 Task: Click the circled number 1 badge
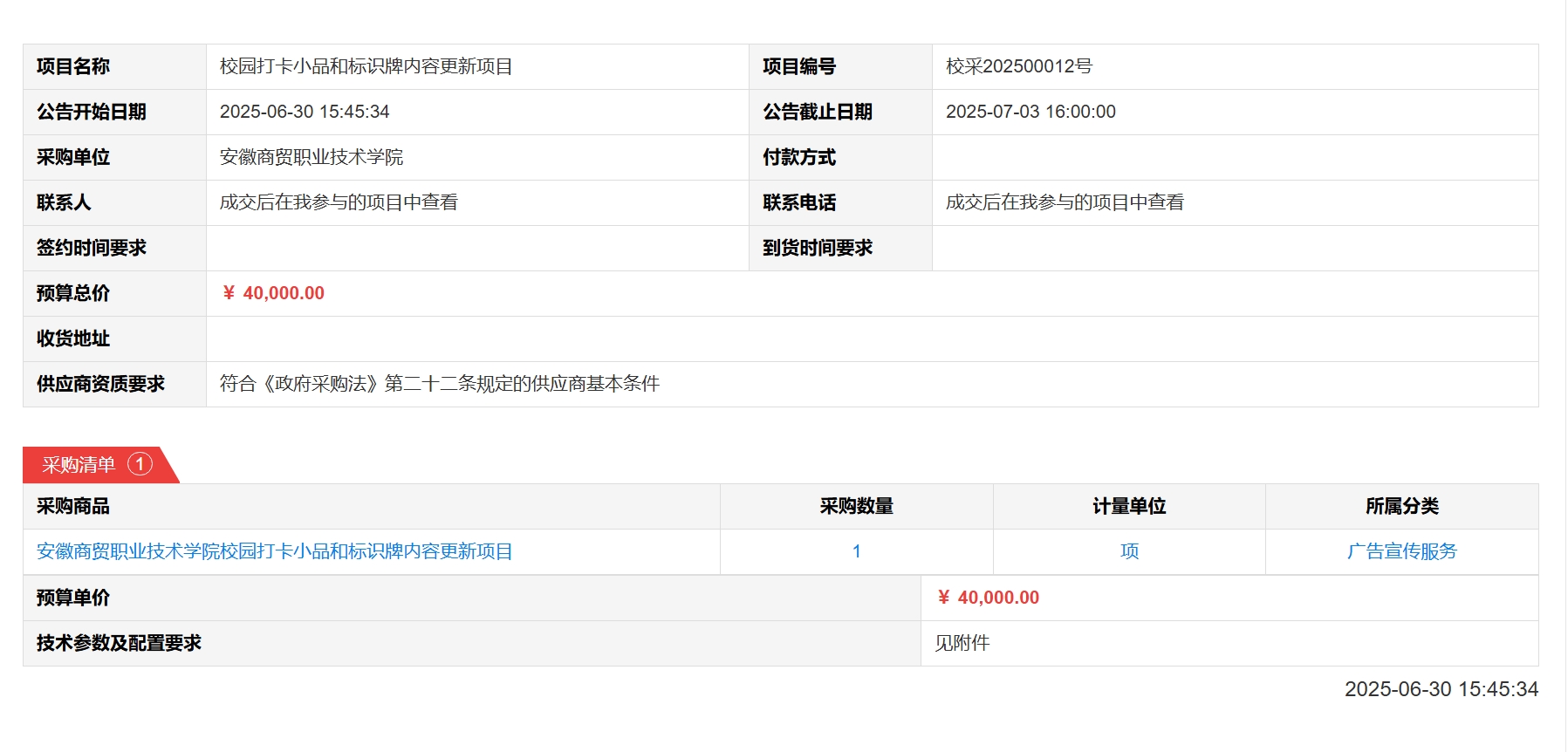click(140, 464)
